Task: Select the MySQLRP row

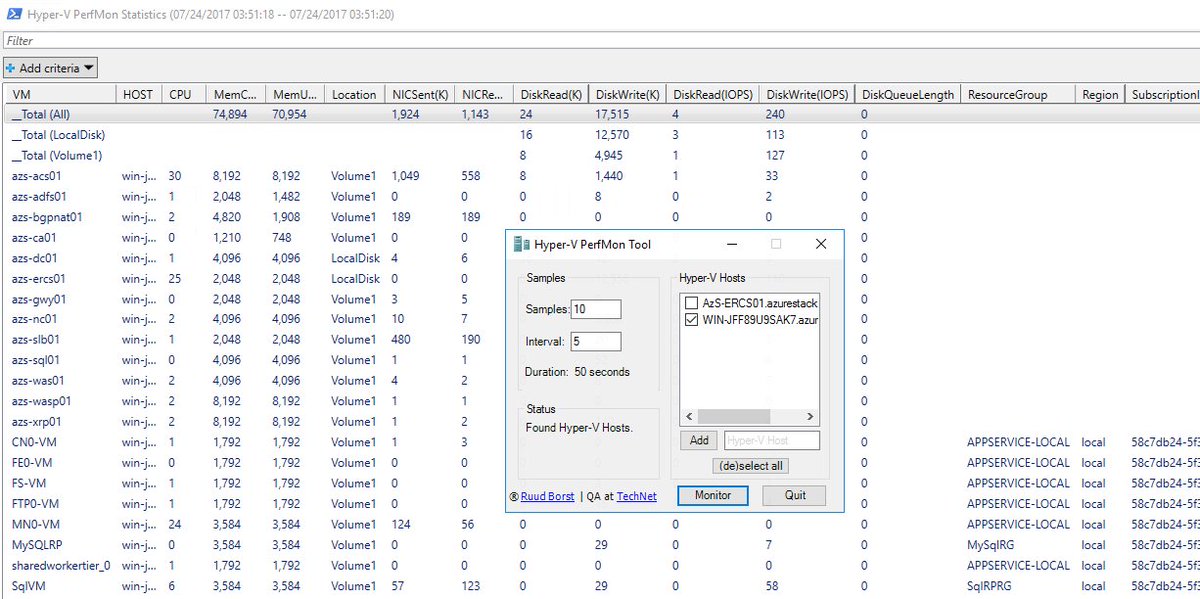Action: tap(600, 544)
